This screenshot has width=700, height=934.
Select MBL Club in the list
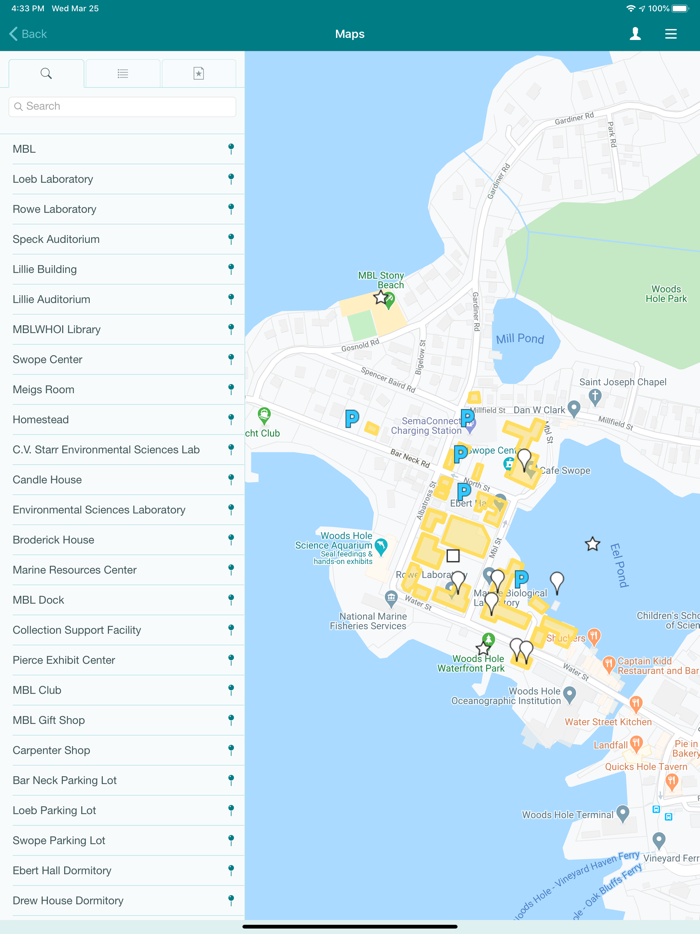point(122,690)
